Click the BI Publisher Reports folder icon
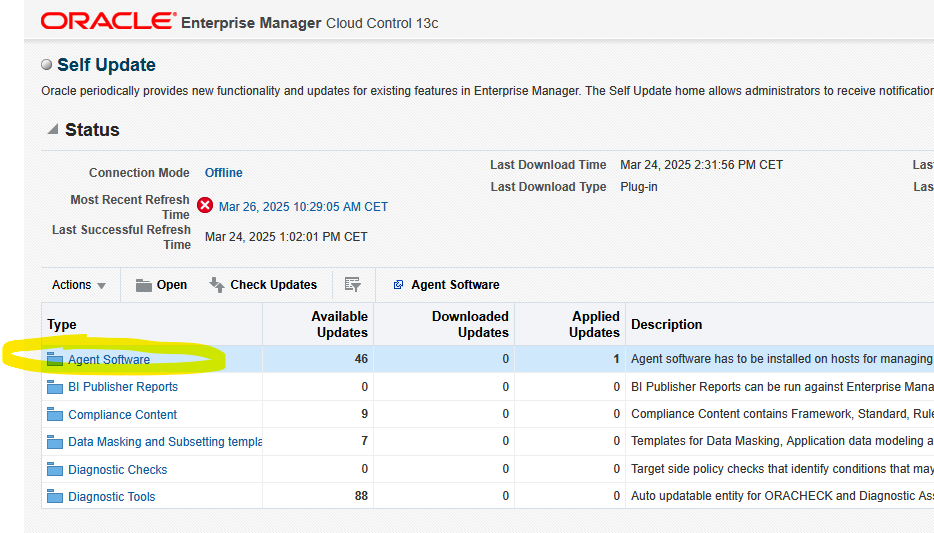The image size is (934, 533). (x=55, y=387)
